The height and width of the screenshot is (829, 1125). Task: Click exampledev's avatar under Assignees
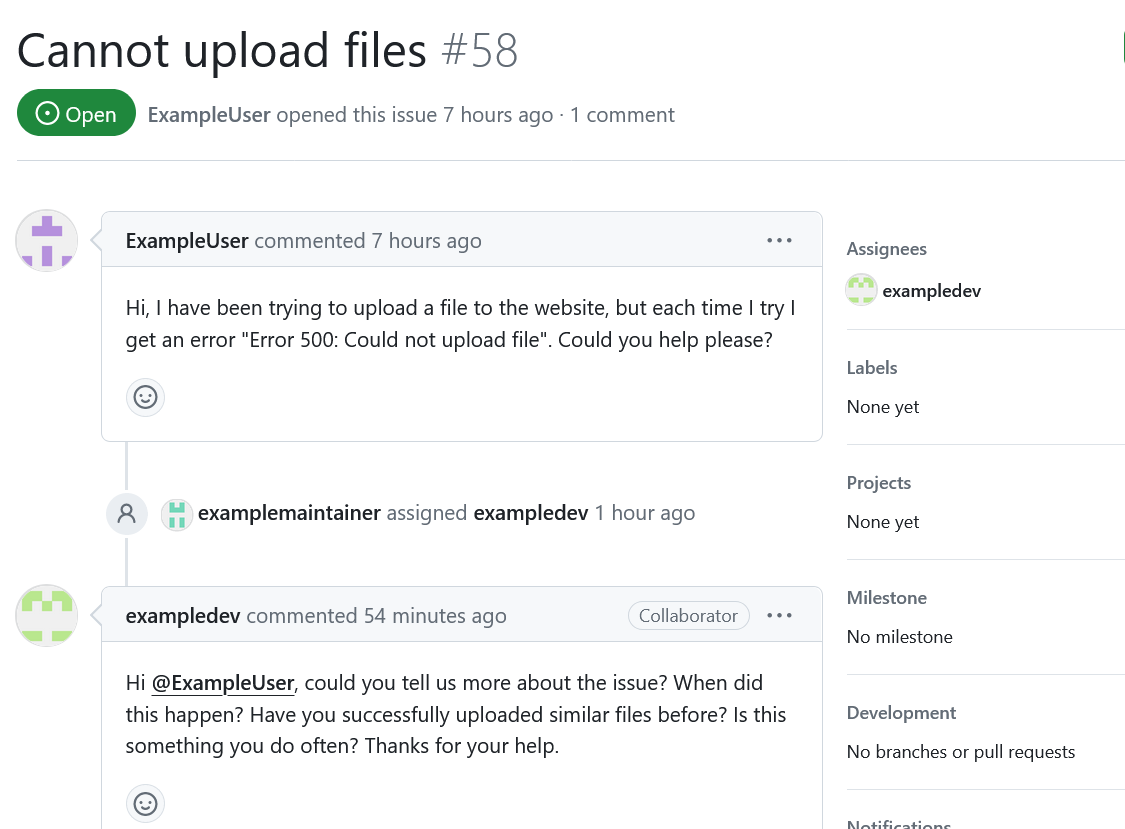(x=861, y=290)
